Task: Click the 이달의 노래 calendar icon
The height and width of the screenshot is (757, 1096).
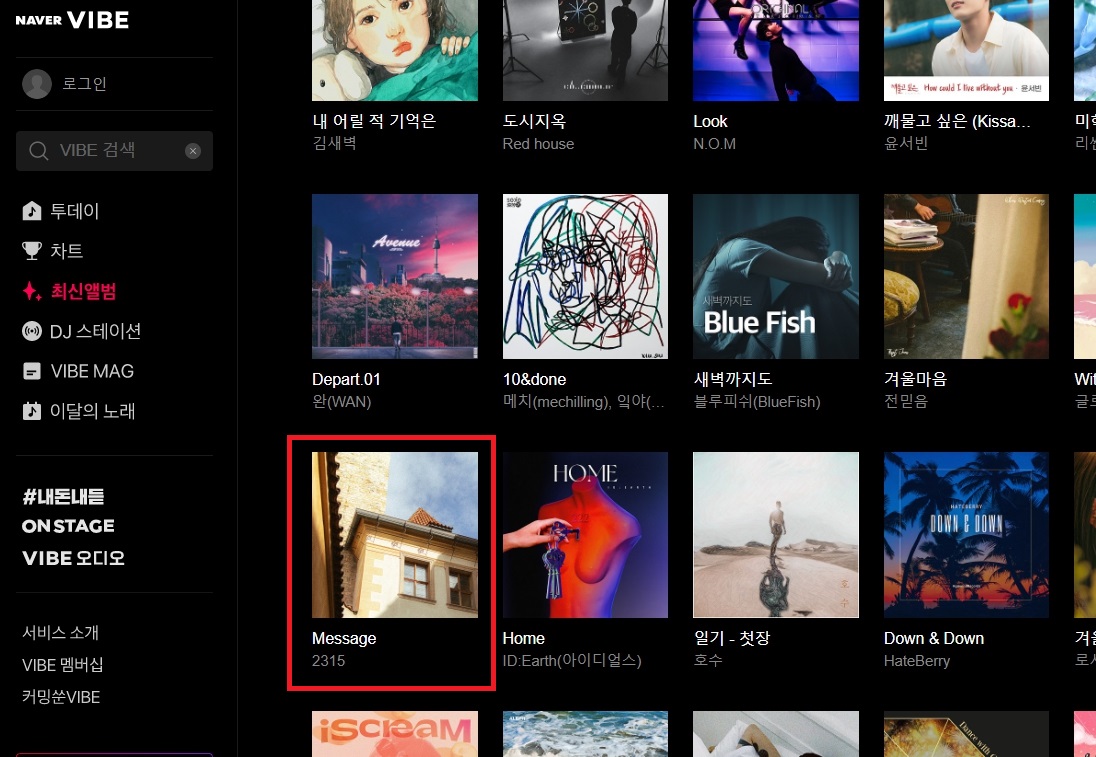Action: (31, 411)
